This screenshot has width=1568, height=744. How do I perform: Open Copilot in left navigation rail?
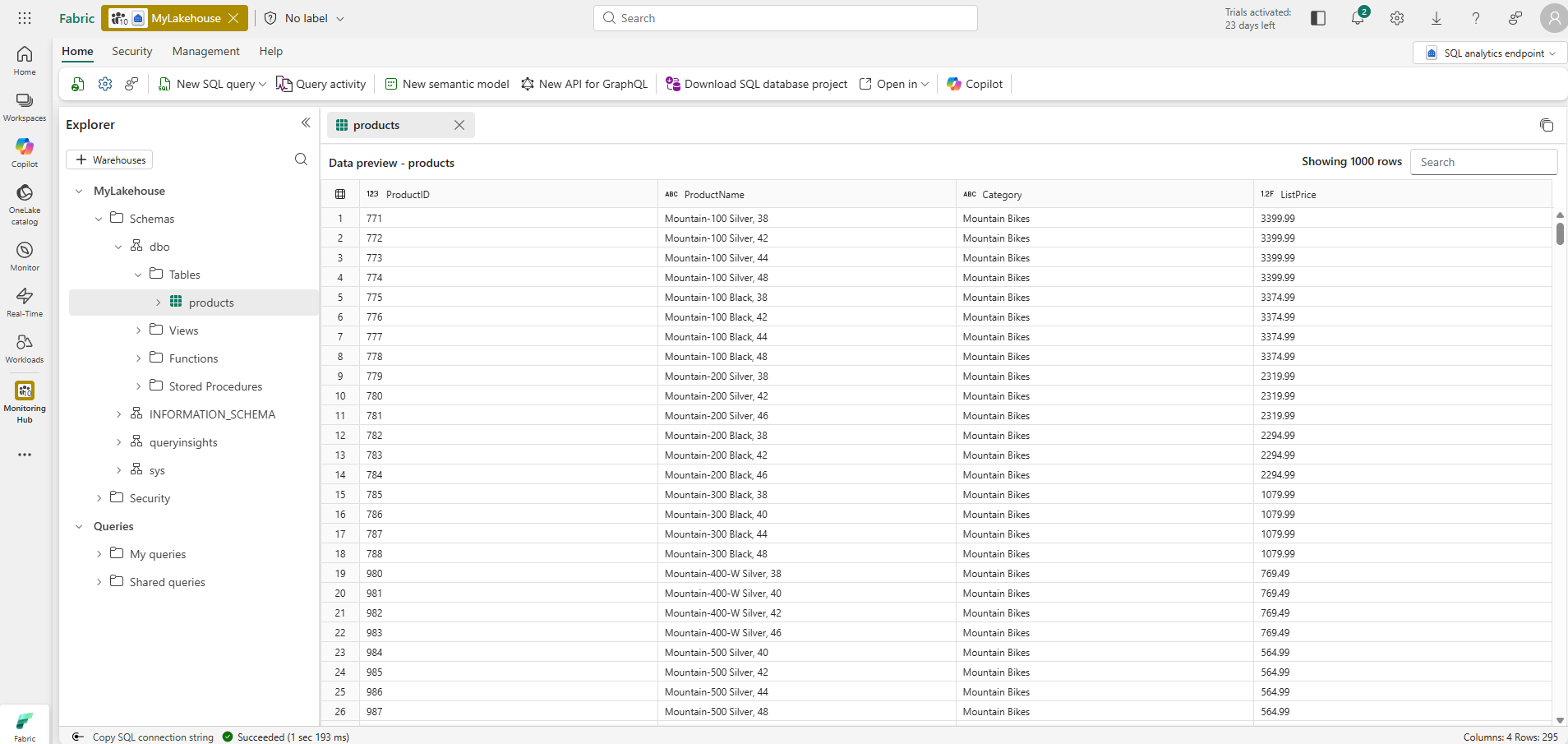tap(25, 153)
